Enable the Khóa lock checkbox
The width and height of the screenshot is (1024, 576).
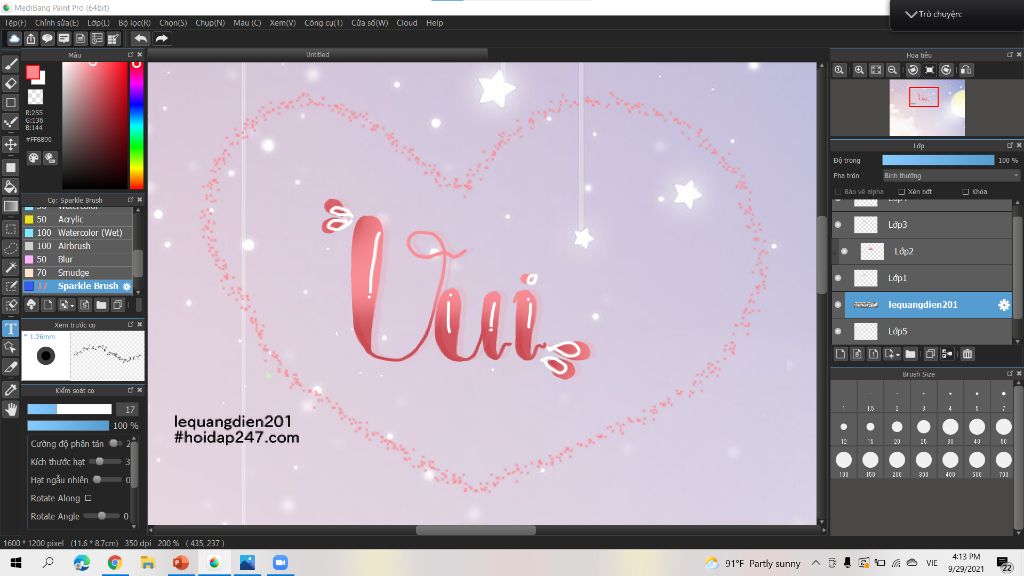(x=965, y=192)
